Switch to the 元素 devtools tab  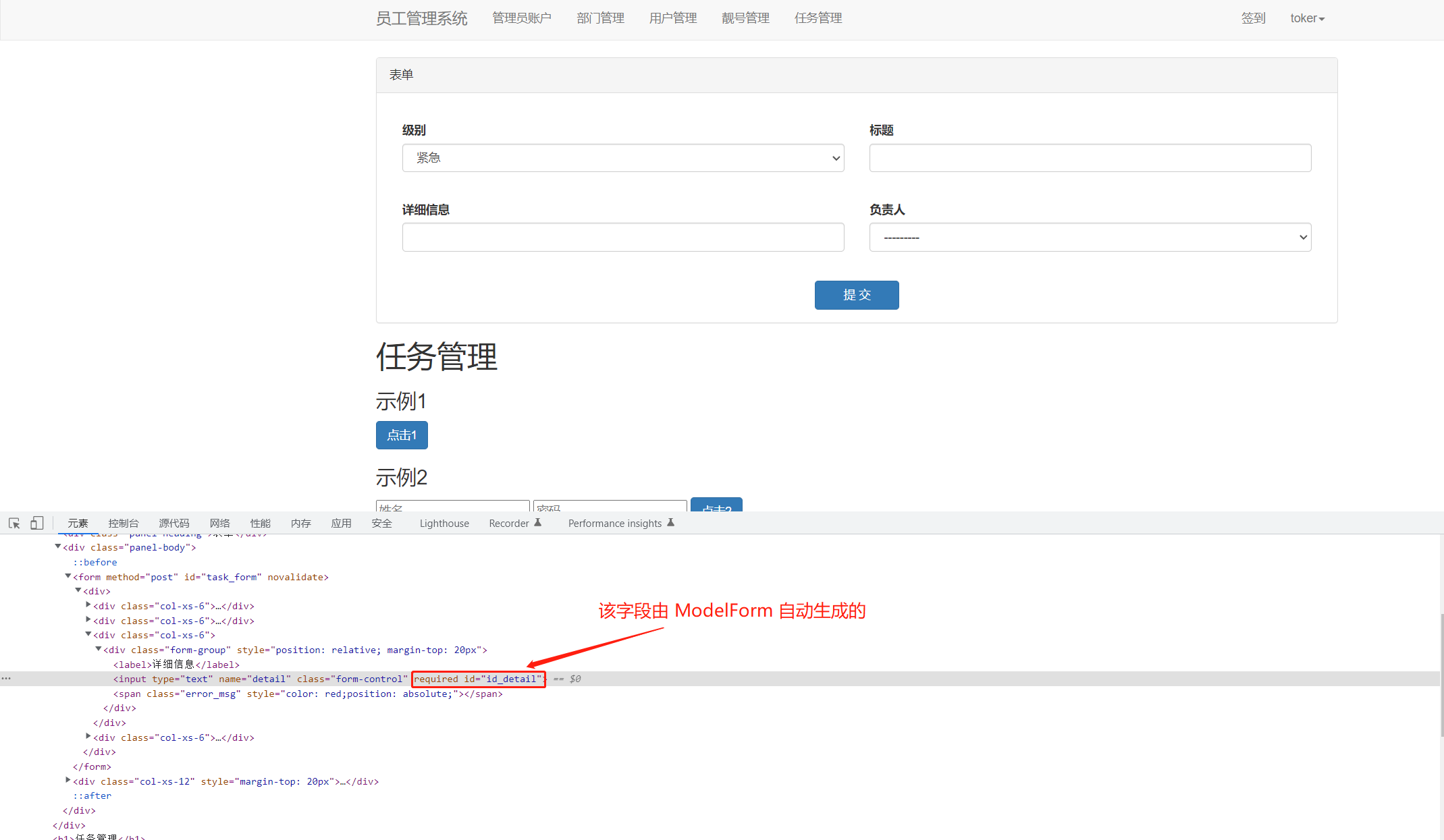pos(78,523)
